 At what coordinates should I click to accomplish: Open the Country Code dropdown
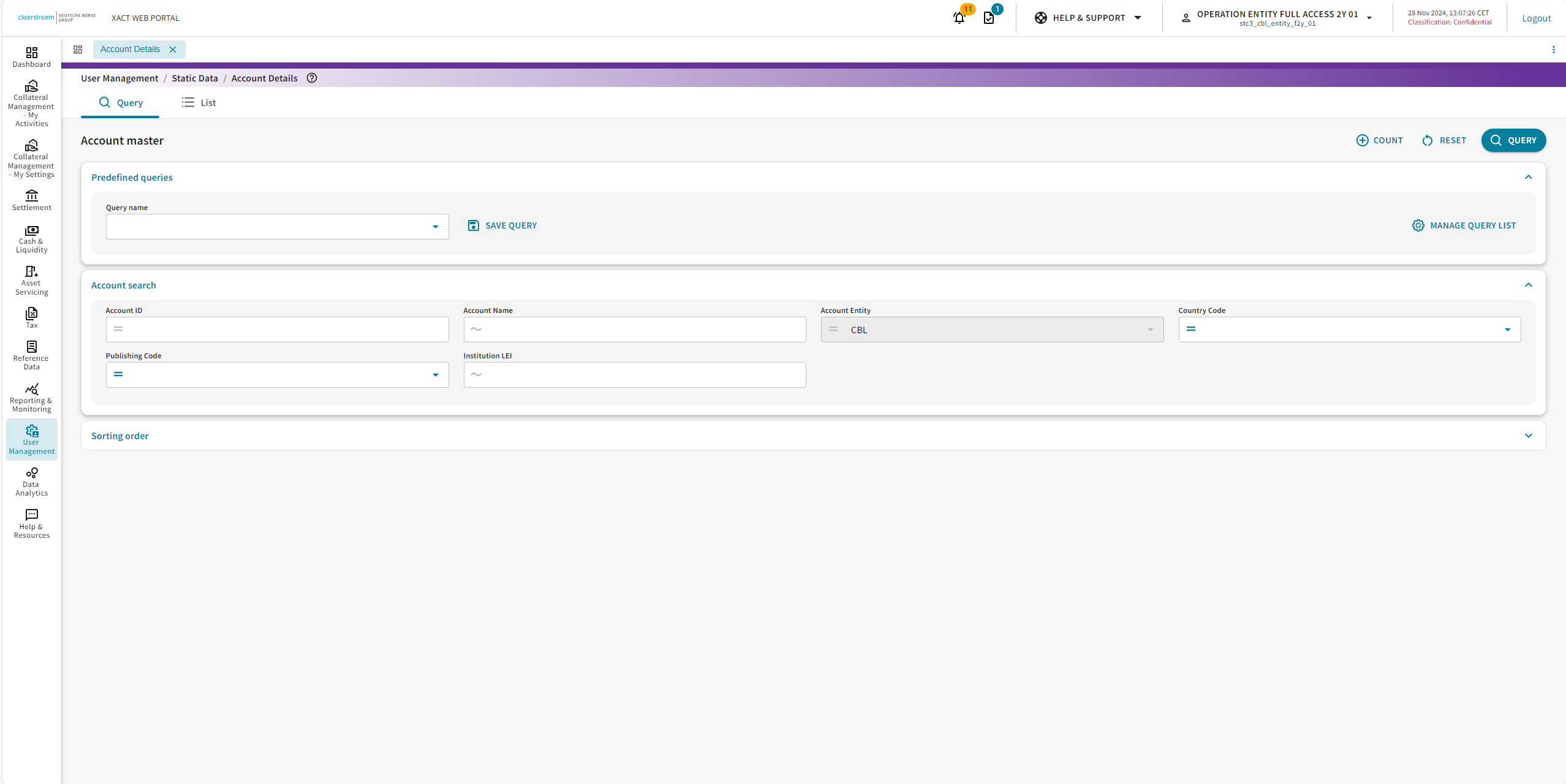click(x=1507, y=330)
